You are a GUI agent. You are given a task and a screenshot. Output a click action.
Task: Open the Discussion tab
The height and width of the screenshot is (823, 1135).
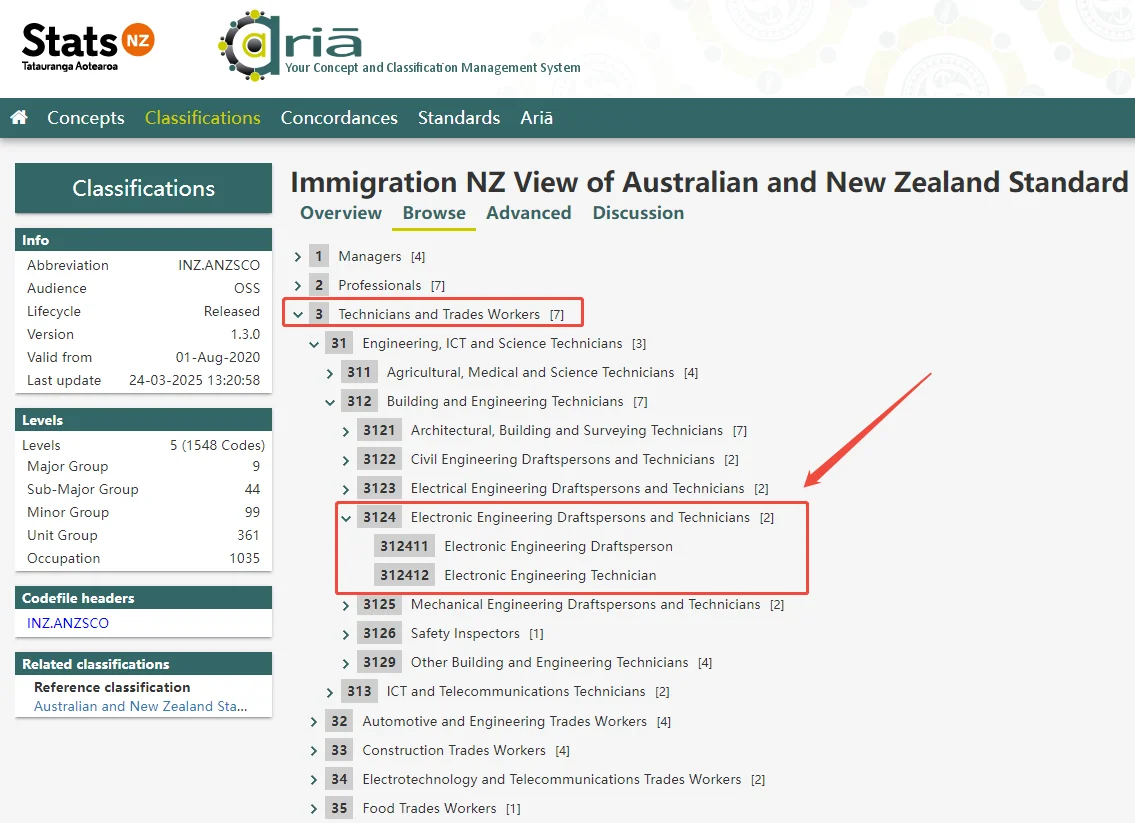[638, 213]
